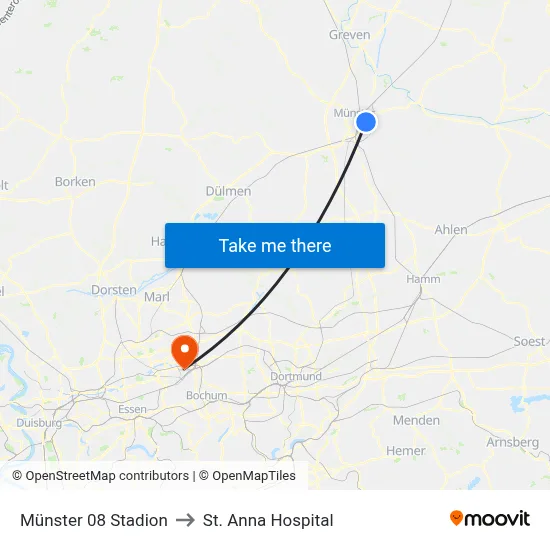Open the OpenStreetMap contributors attribution link
Image resolution: width=550 pixels, height=550 pixels.
(x=101, y=476)
